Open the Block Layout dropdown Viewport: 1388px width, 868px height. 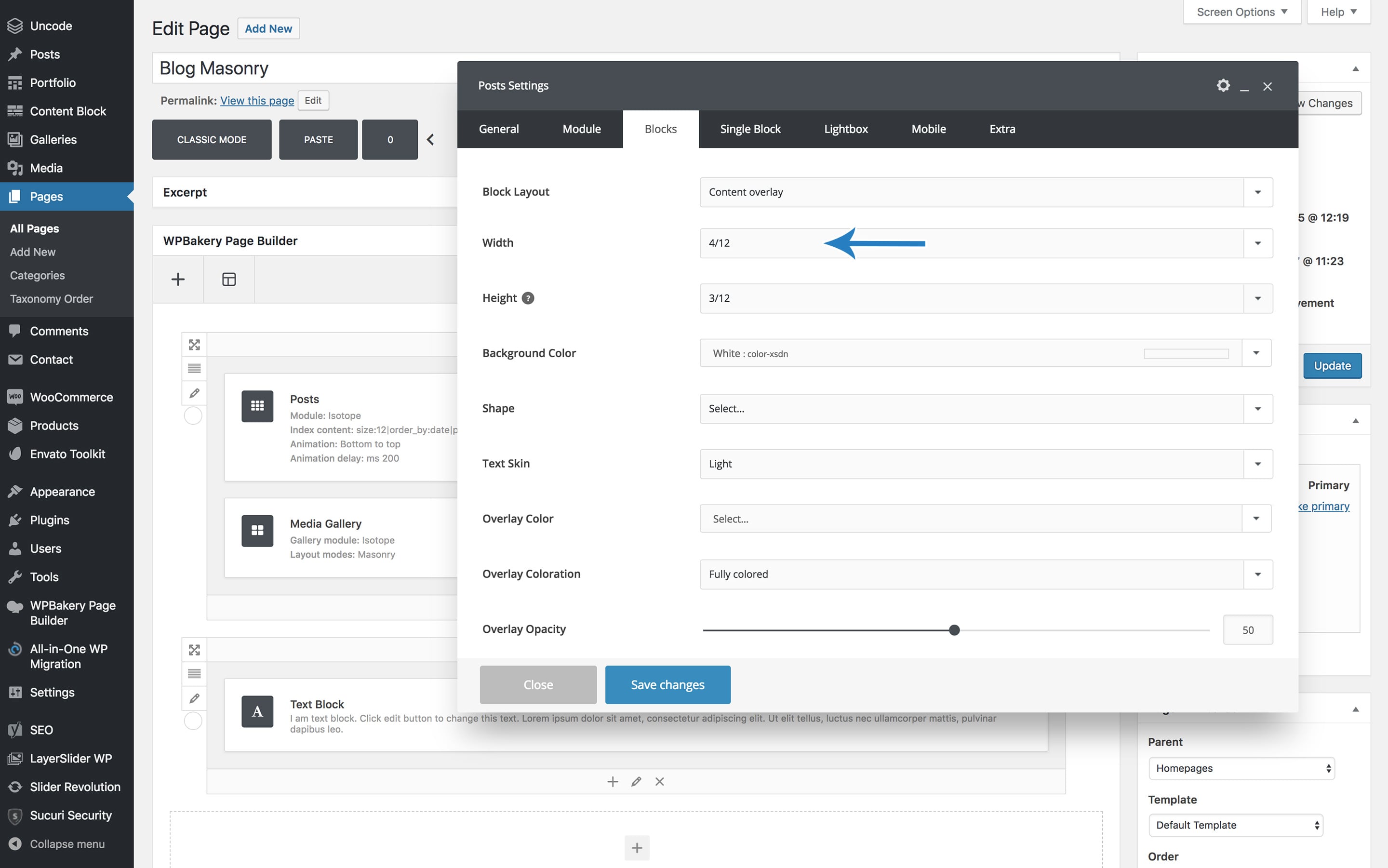click(986, 192)
